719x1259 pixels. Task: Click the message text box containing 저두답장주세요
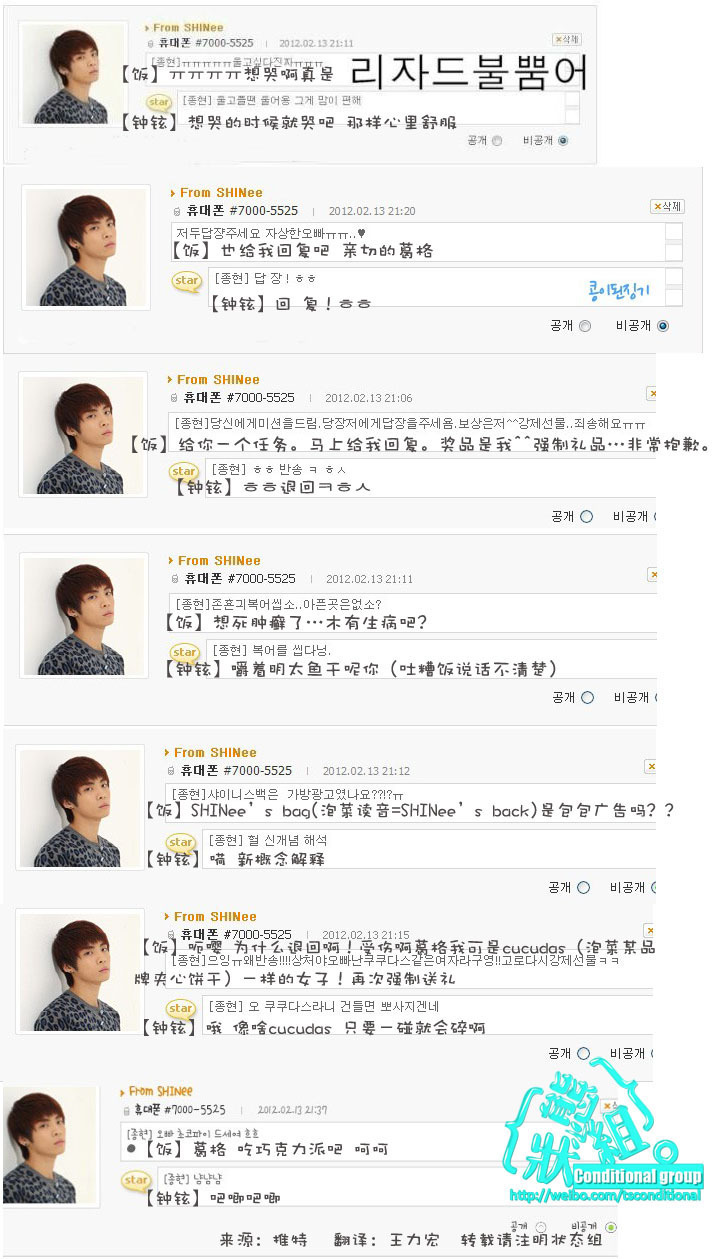click(x=419, y=241)
